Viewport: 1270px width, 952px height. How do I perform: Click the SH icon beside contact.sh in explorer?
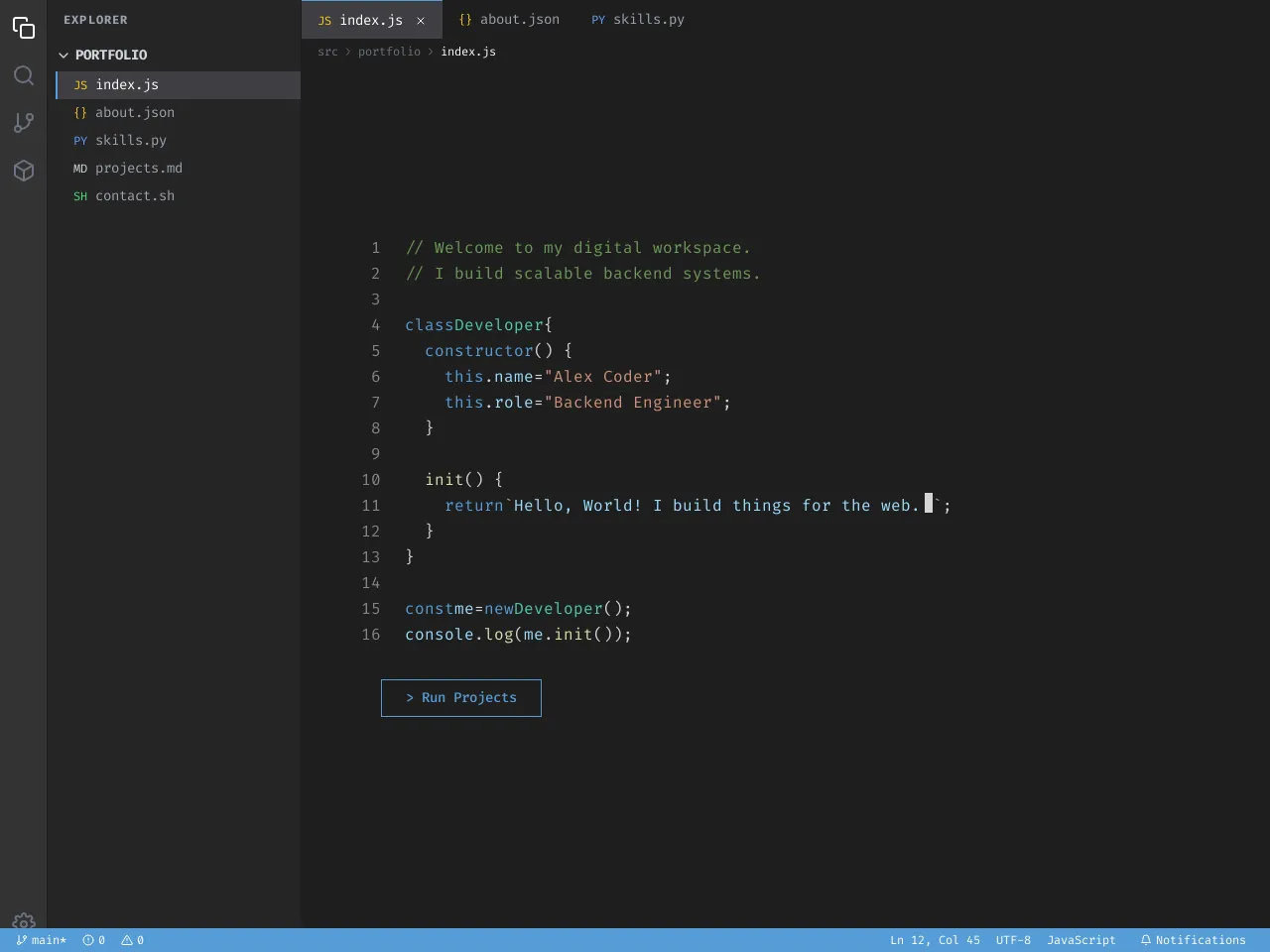tap(80, 196)
